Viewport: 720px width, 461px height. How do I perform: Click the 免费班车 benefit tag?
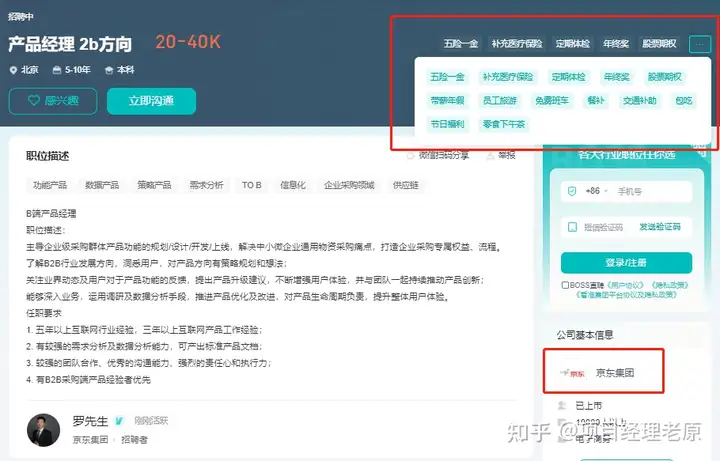pos(552,101)
